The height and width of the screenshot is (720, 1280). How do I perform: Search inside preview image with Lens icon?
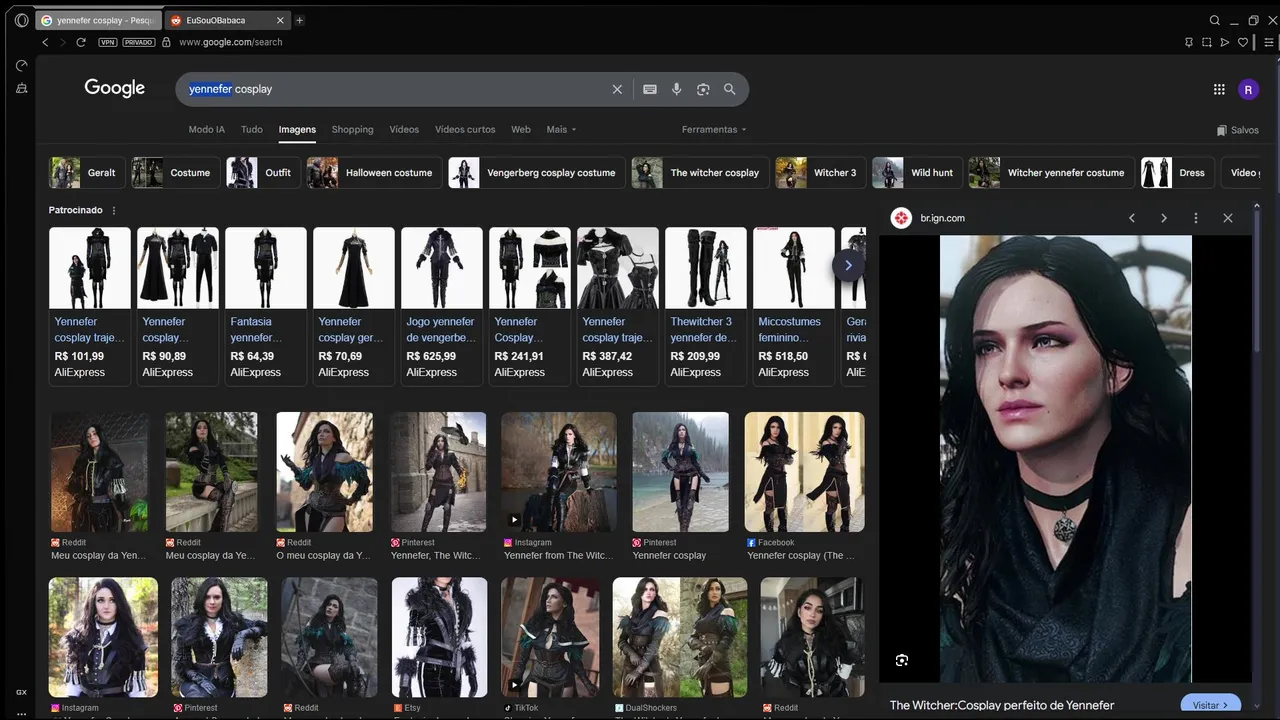click(902, 660)
